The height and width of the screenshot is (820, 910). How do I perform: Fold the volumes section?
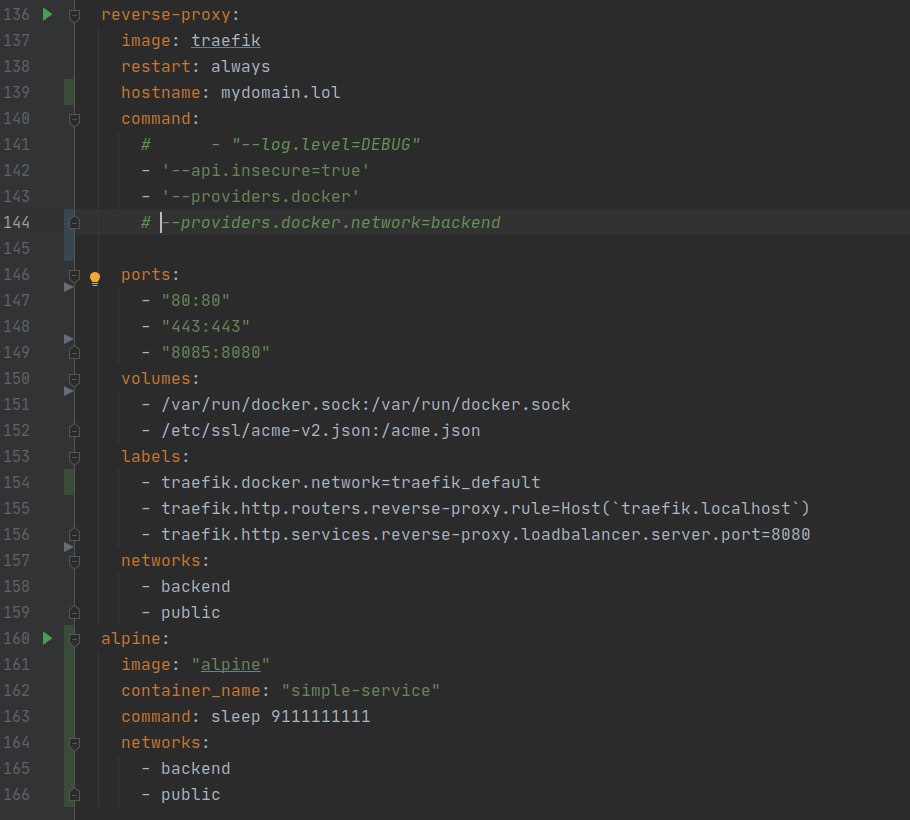click(74, 379)
